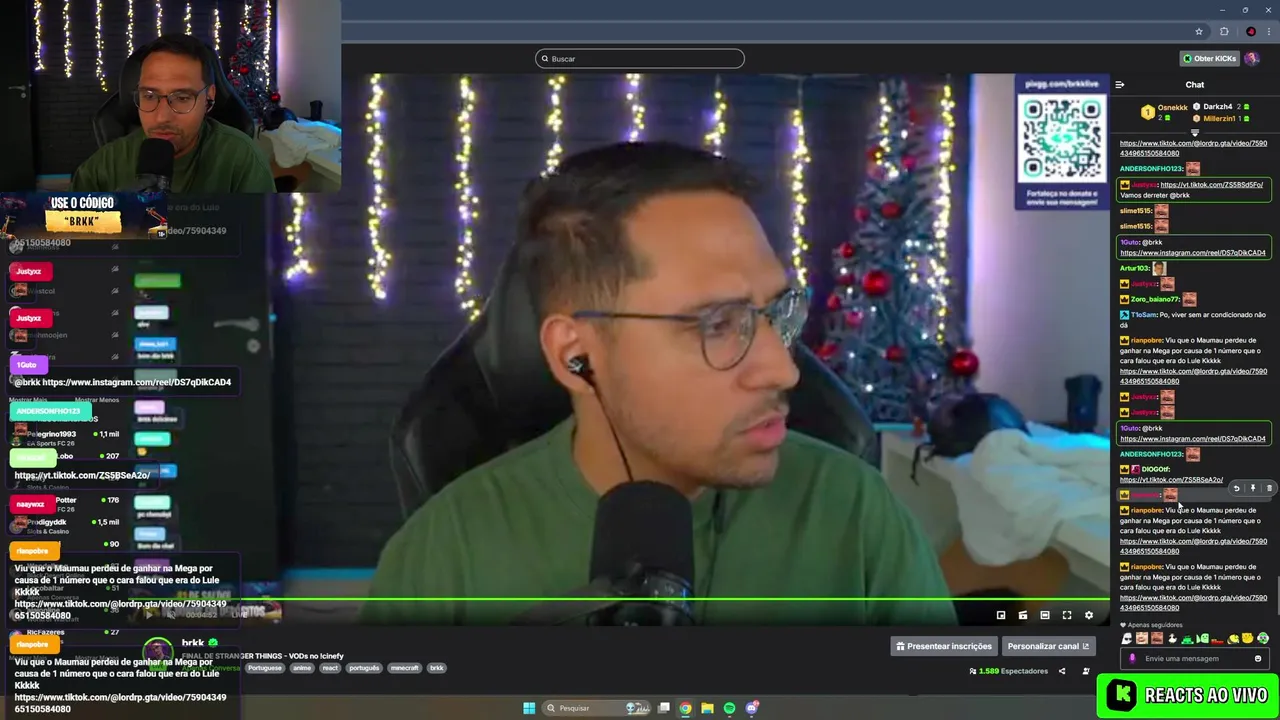1280x720 pixels.
Task: View 1.589 Espectadores count
Action: (1009, 671)
